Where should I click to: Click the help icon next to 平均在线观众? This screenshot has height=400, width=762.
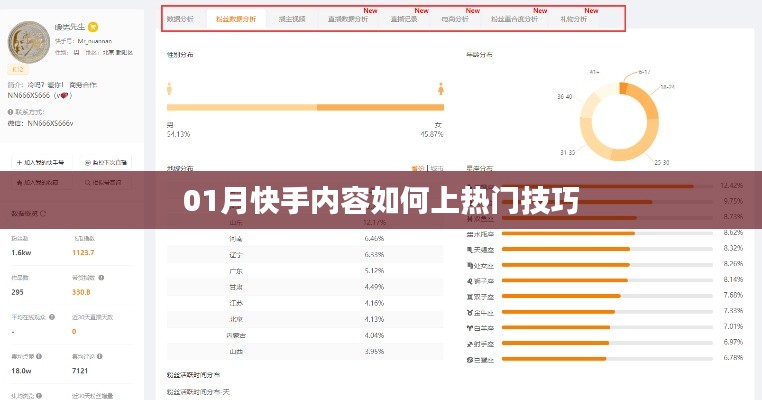(x=52, y=317)
